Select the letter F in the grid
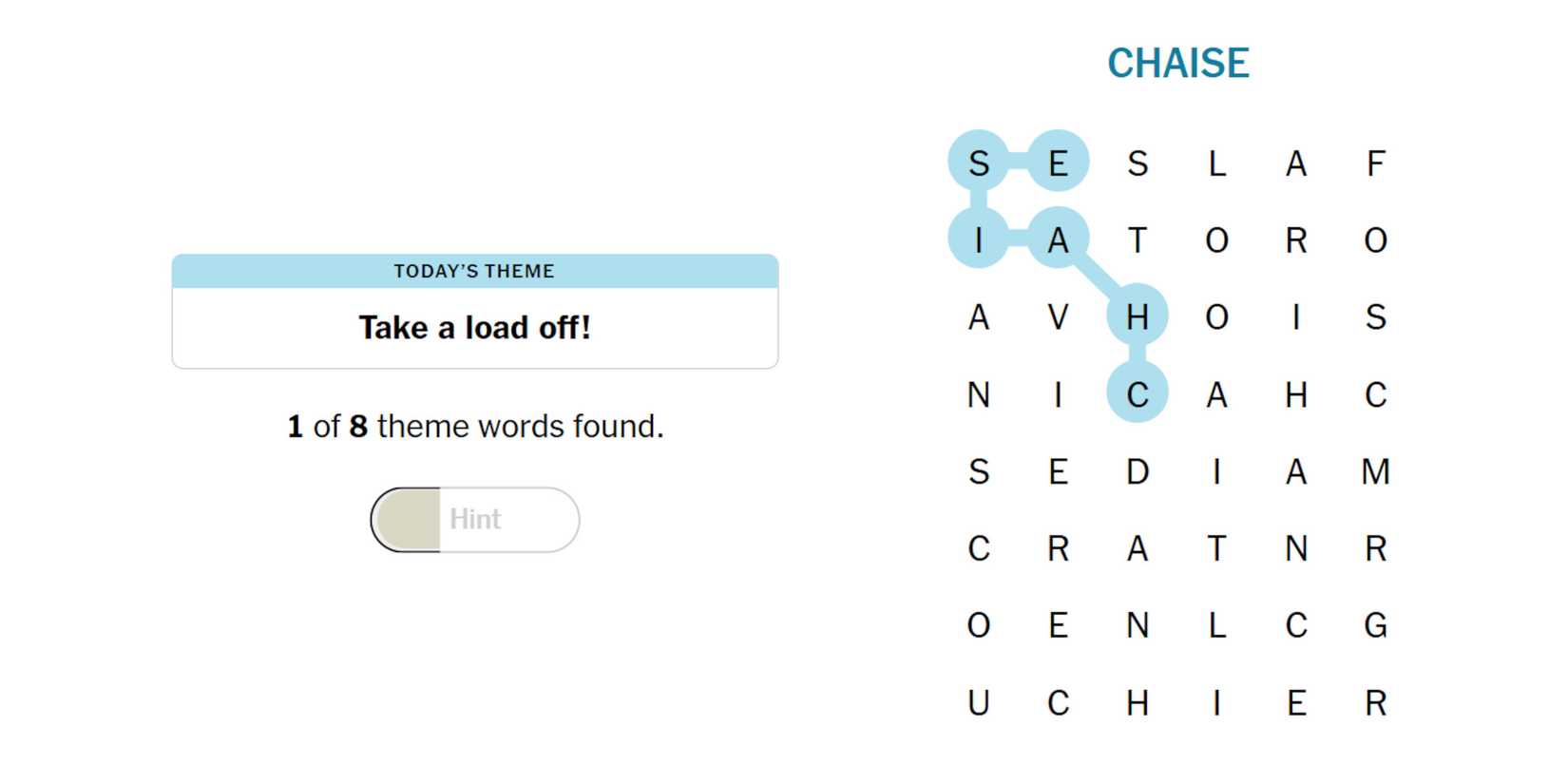 1375,163
